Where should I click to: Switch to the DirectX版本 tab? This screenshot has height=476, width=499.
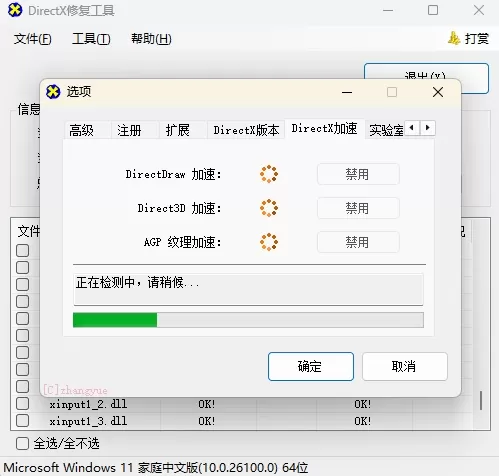pyautogui.click(x=246, y=130)
